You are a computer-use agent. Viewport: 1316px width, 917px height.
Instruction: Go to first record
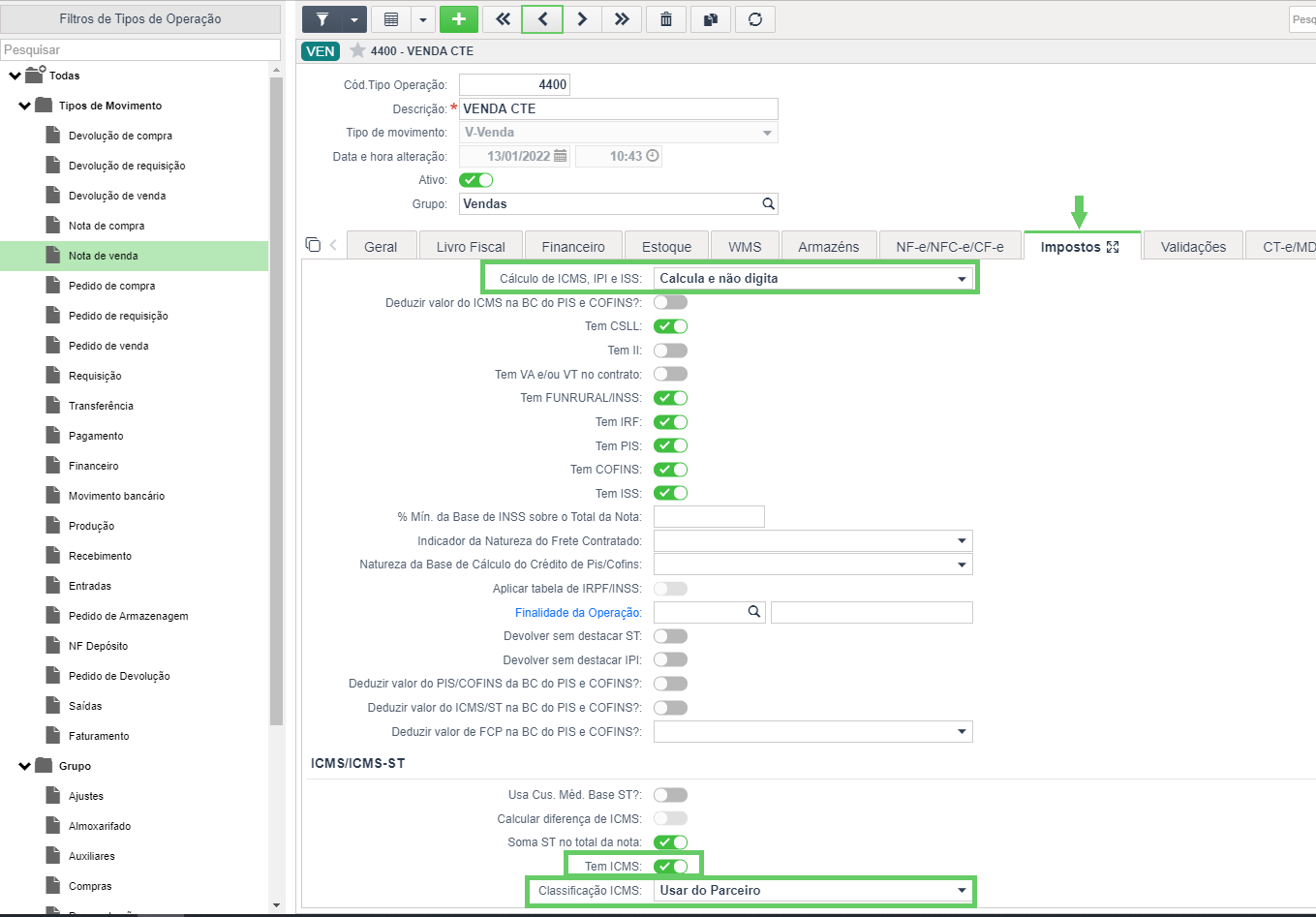click(503, 19)
